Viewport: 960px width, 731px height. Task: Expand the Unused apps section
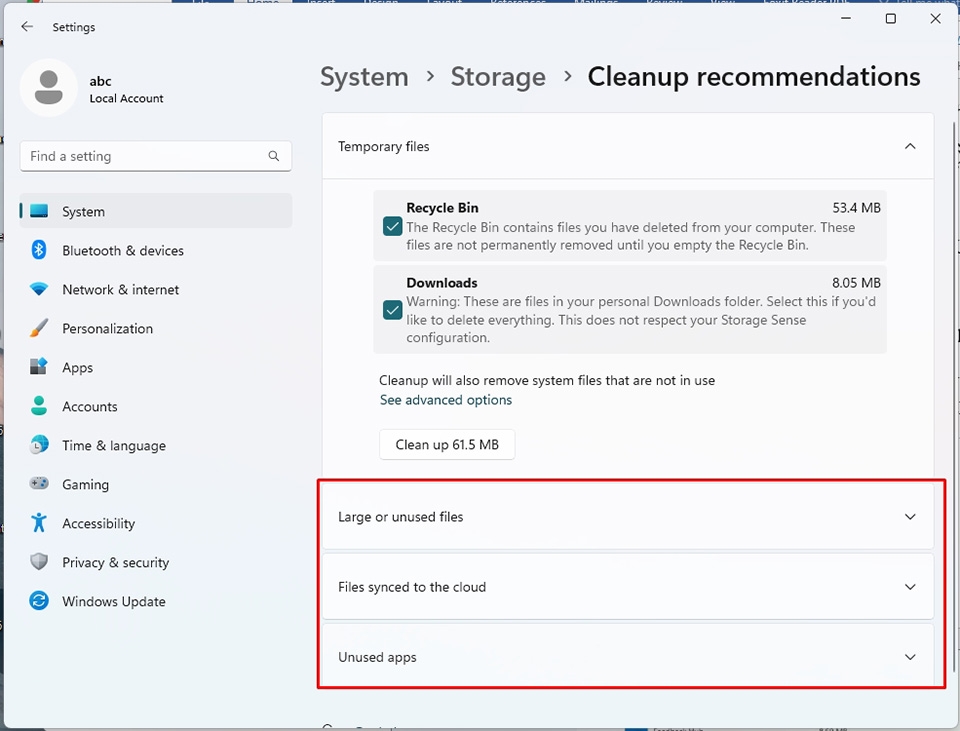pos(628,657)
